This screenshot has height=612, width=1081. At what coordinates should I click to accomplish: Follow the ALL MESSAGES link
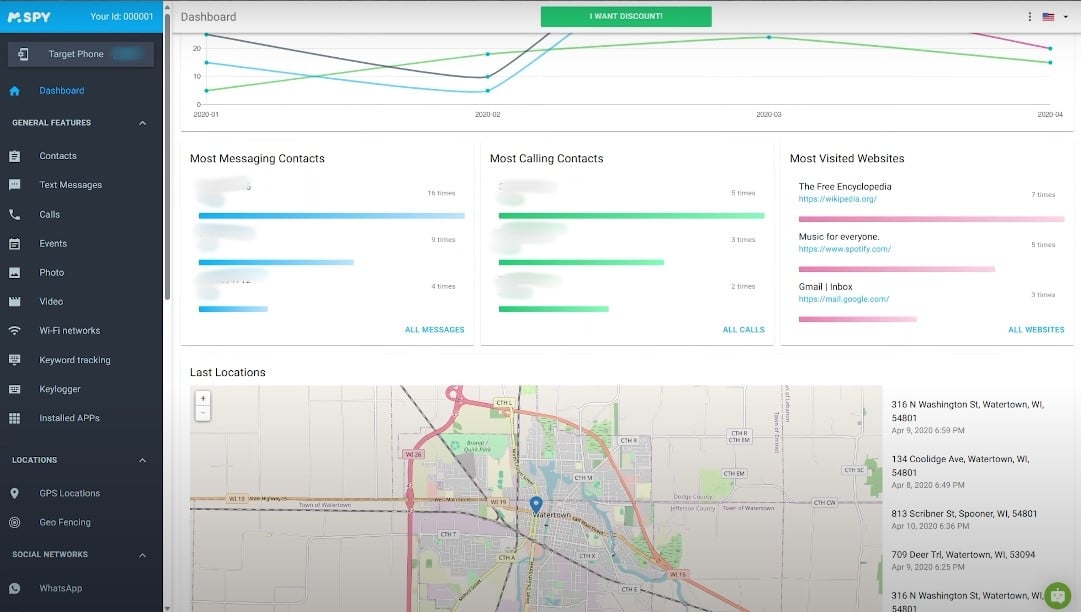[x=434, y=330]
